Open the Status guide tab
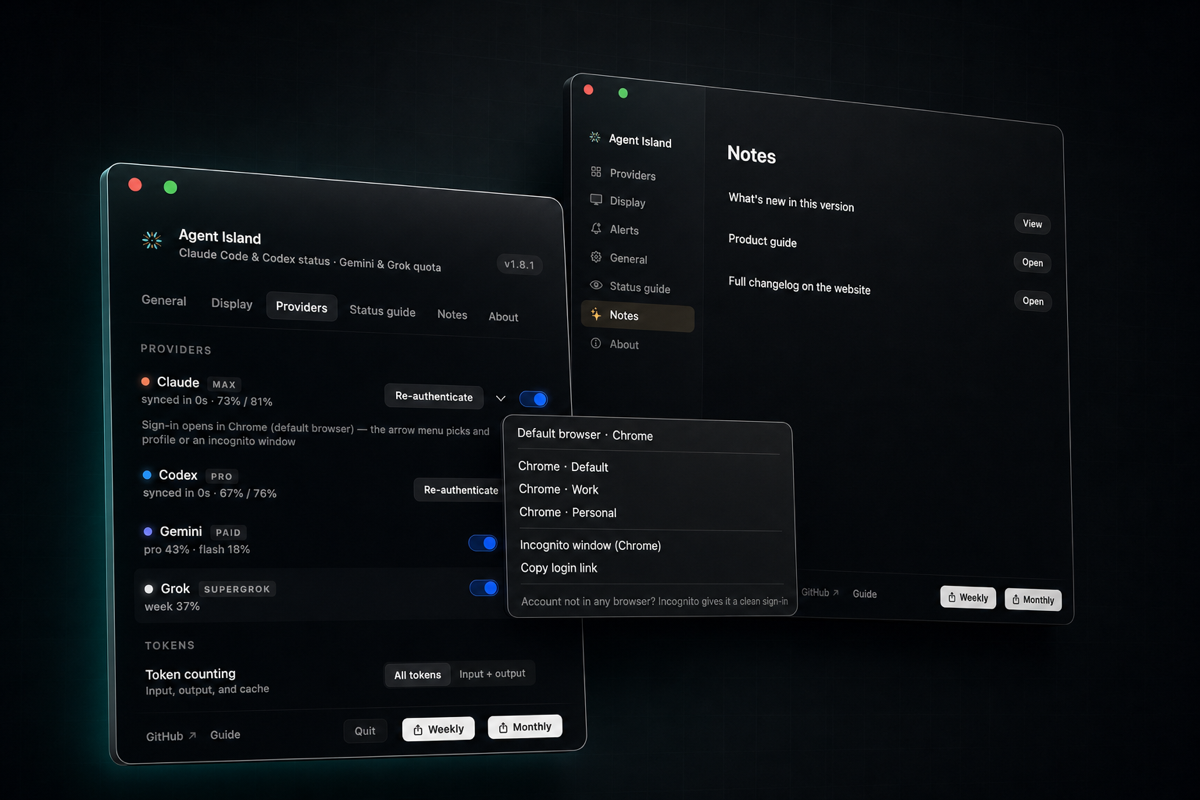Screen dimensions: 1200x800 tap(382, 311)
